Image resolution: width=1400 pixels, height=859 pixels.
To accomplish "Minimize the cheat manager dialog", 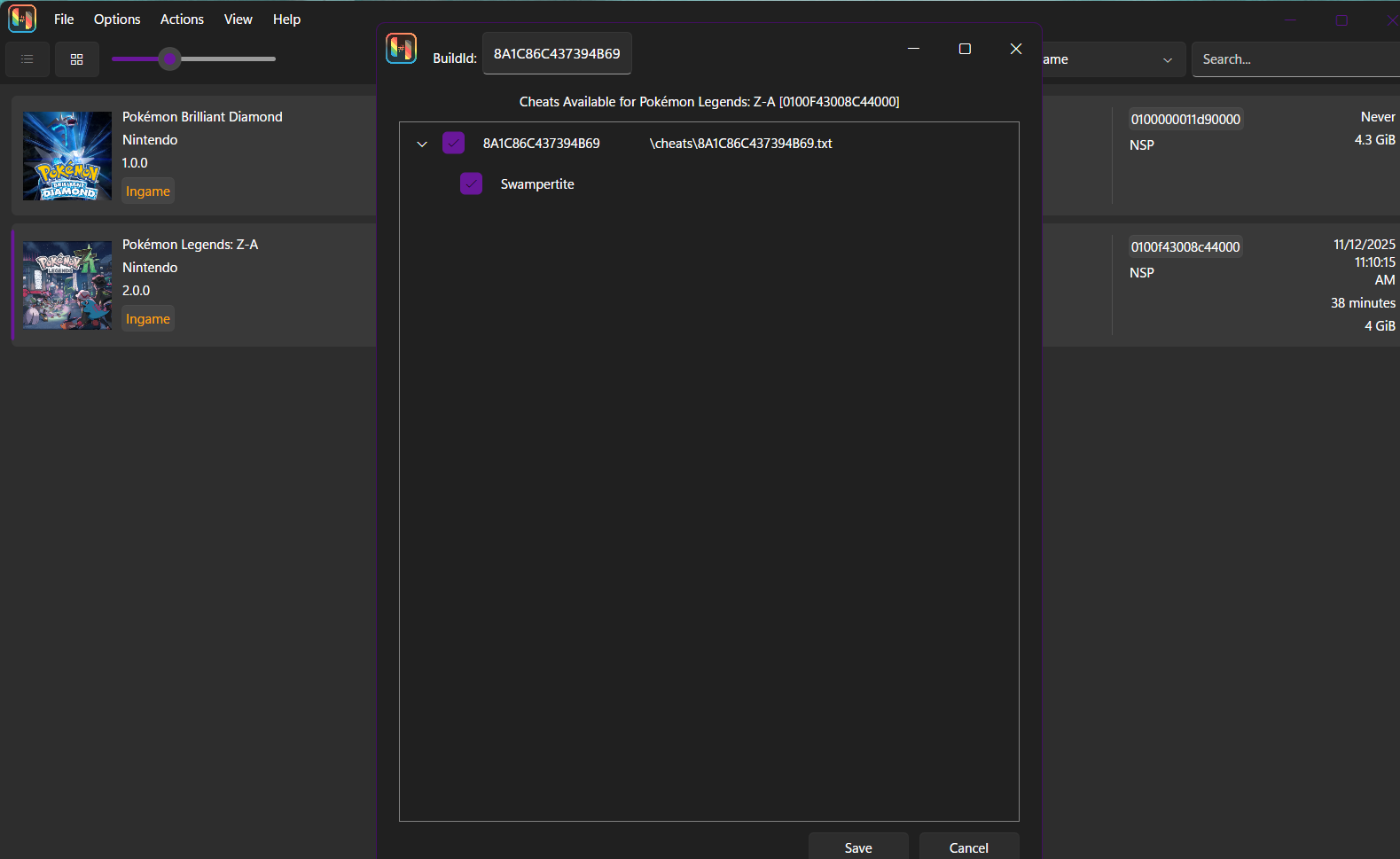I will pyautogui.click(x=913, y=49).
